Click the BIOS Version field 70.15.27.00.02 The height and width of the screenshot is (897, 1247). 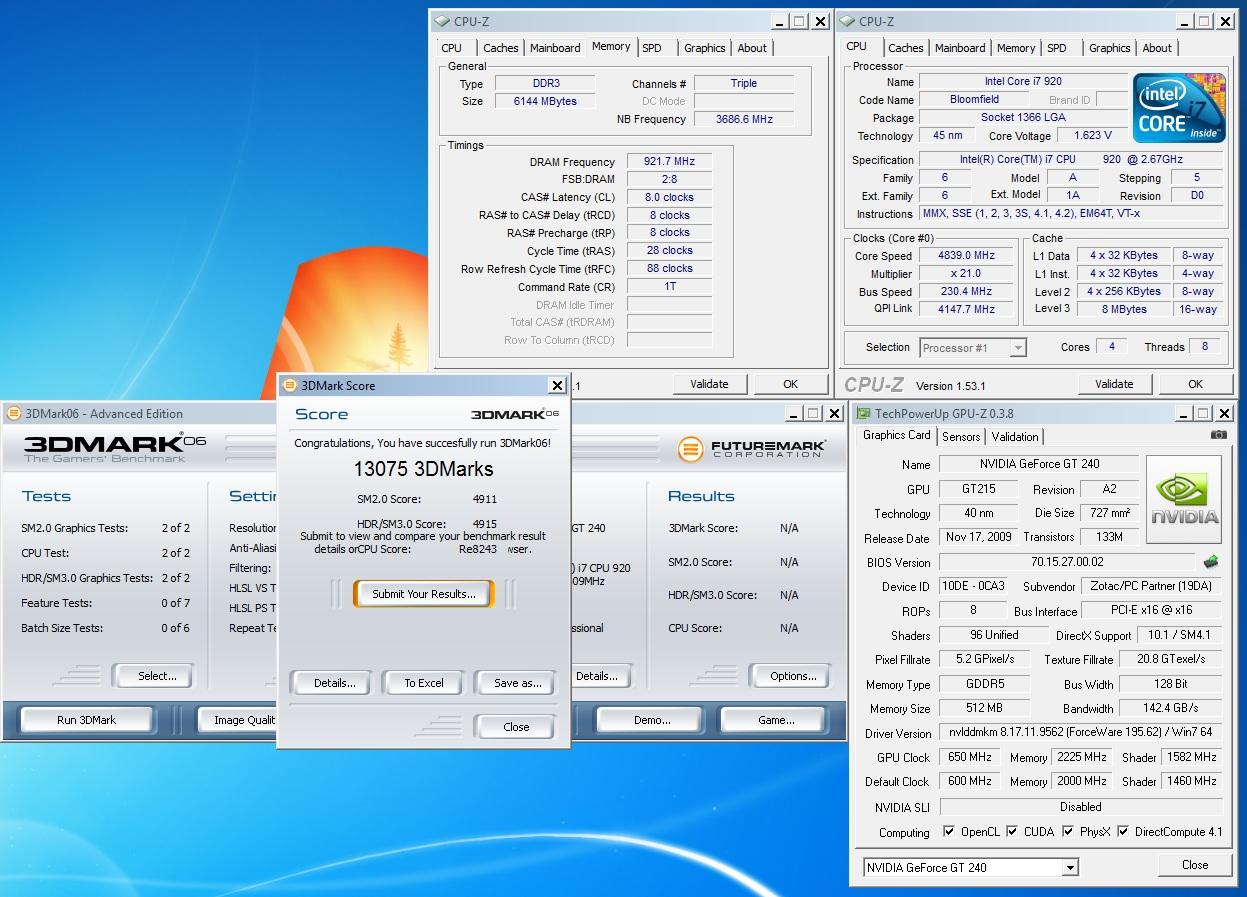pos(1066,562)
